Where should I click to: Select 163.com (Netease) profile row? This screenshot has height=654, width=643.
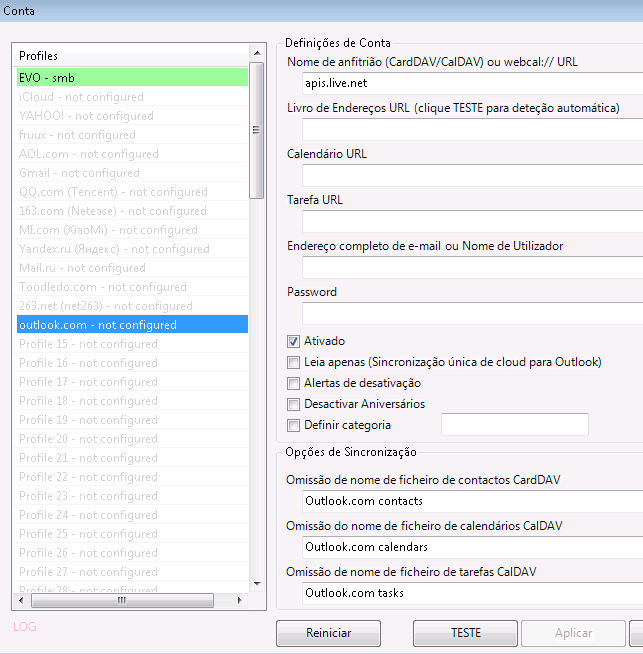[132, 211]
